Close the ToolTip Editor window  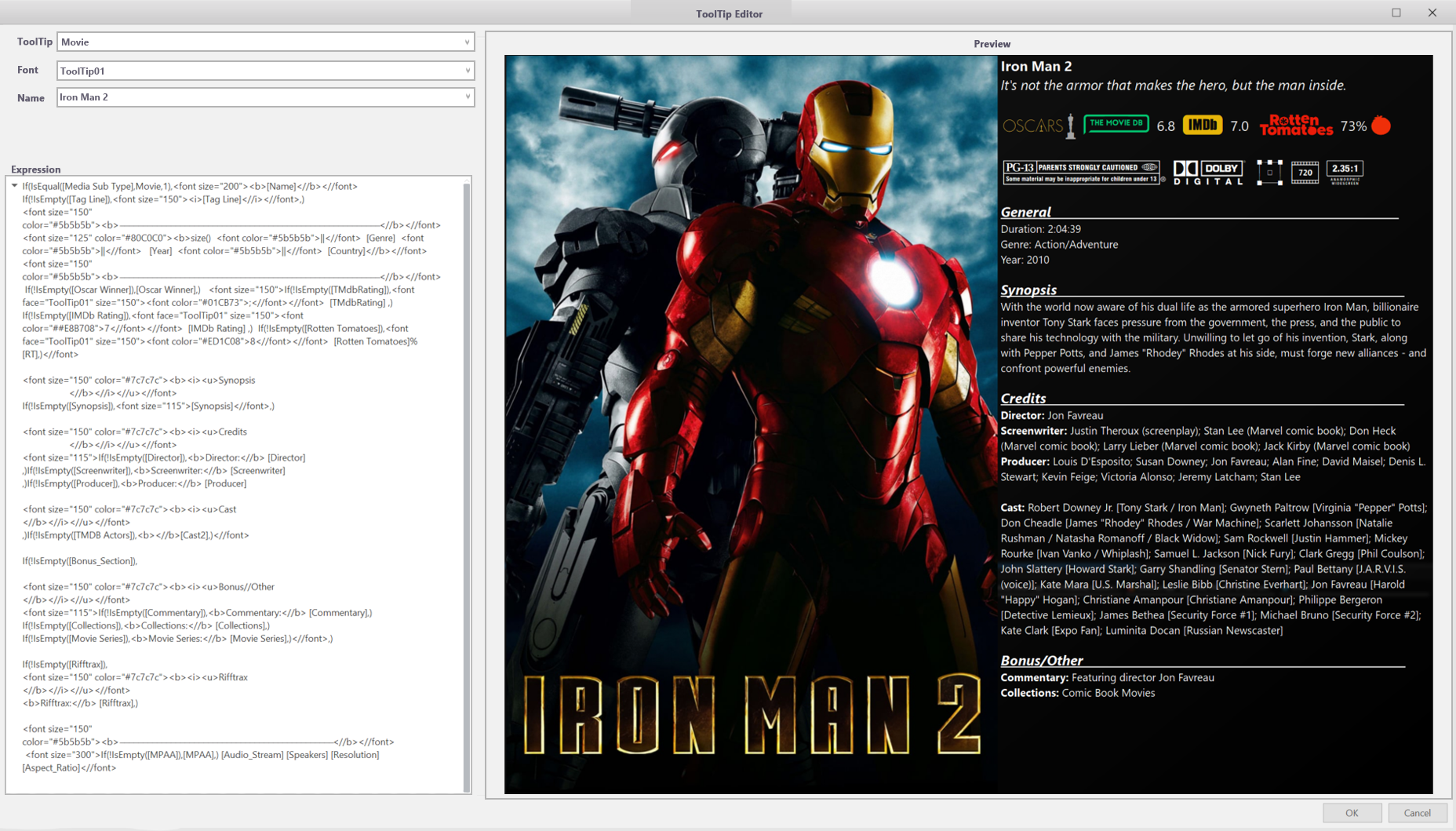[1432, 13]
